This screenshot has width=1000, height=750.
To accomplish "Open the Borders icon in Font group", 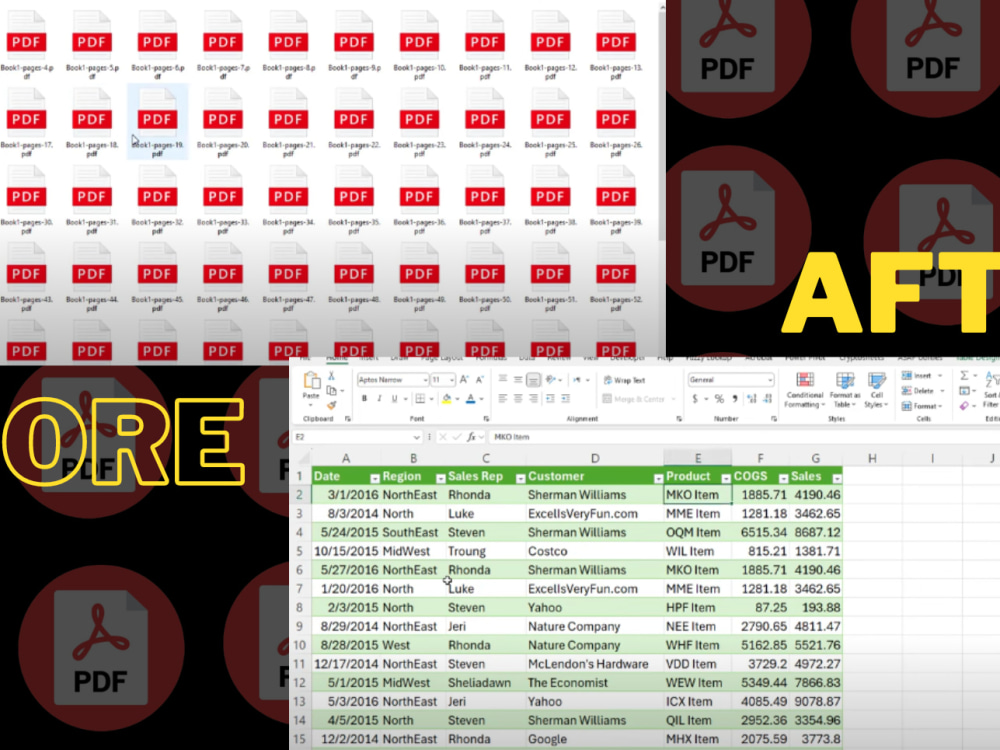I will pyautogui.click(x=420, y=399).
